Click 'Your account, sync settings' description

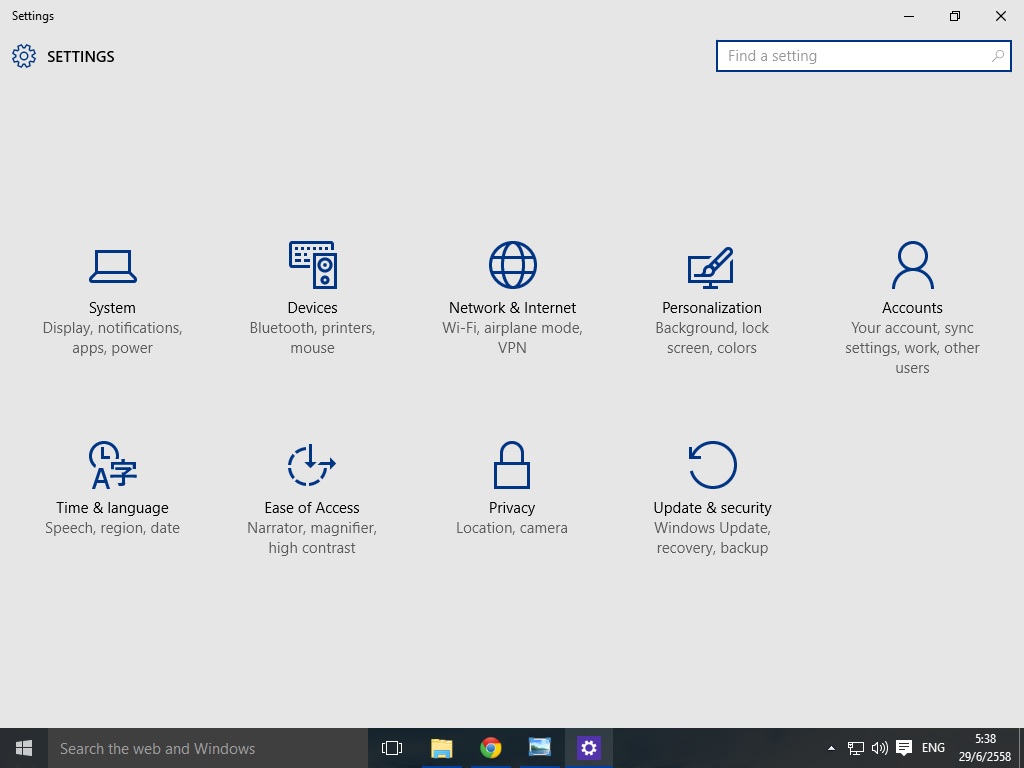(912, 347)
